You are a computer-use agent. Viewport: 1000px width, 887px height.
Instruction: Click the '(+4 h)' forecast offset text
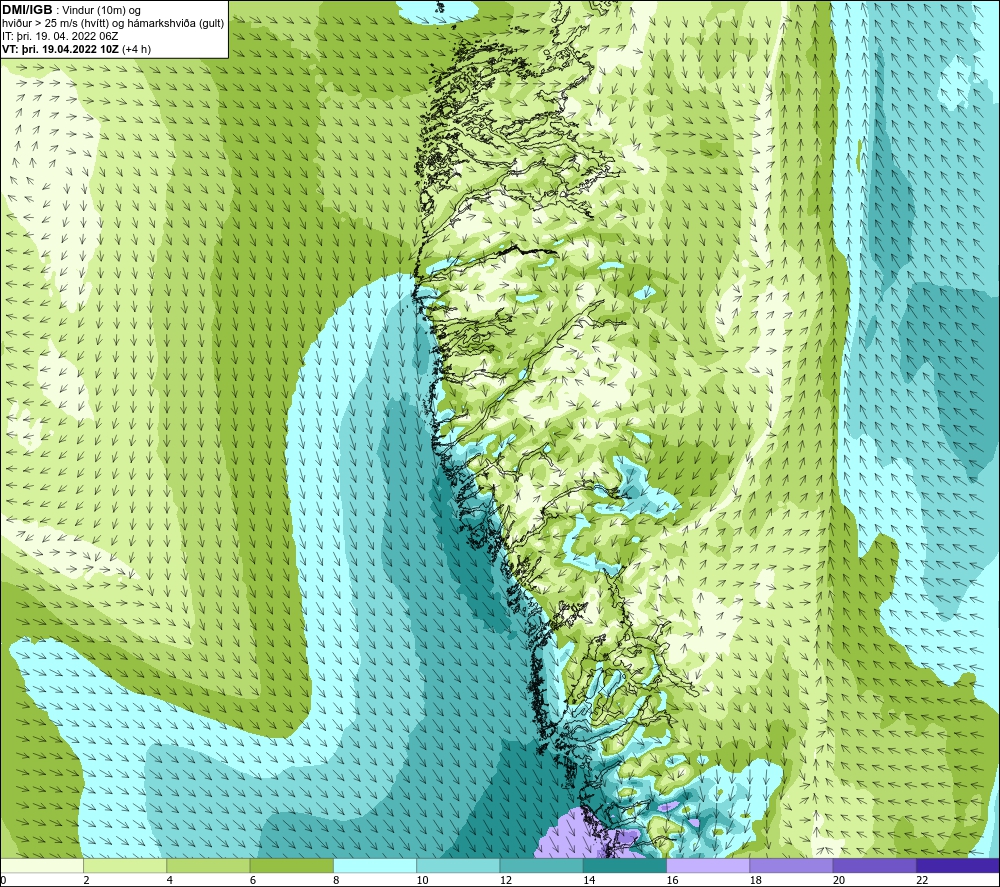click(136, 49)
